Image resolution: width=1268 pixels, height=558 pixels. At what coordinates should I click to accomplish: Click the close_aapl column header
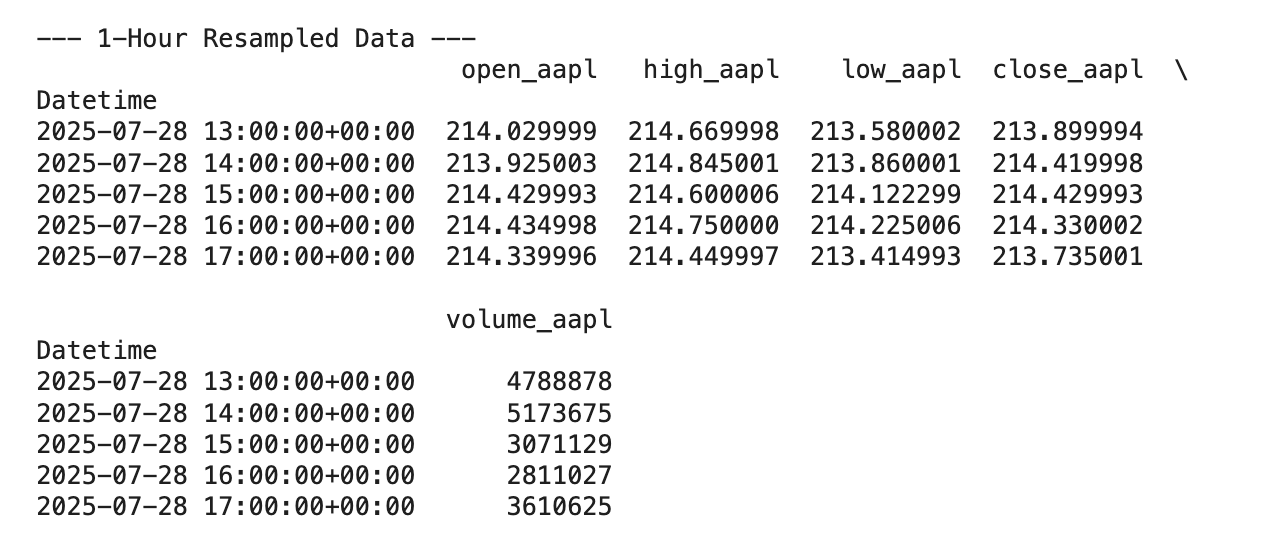point(1068,70)
